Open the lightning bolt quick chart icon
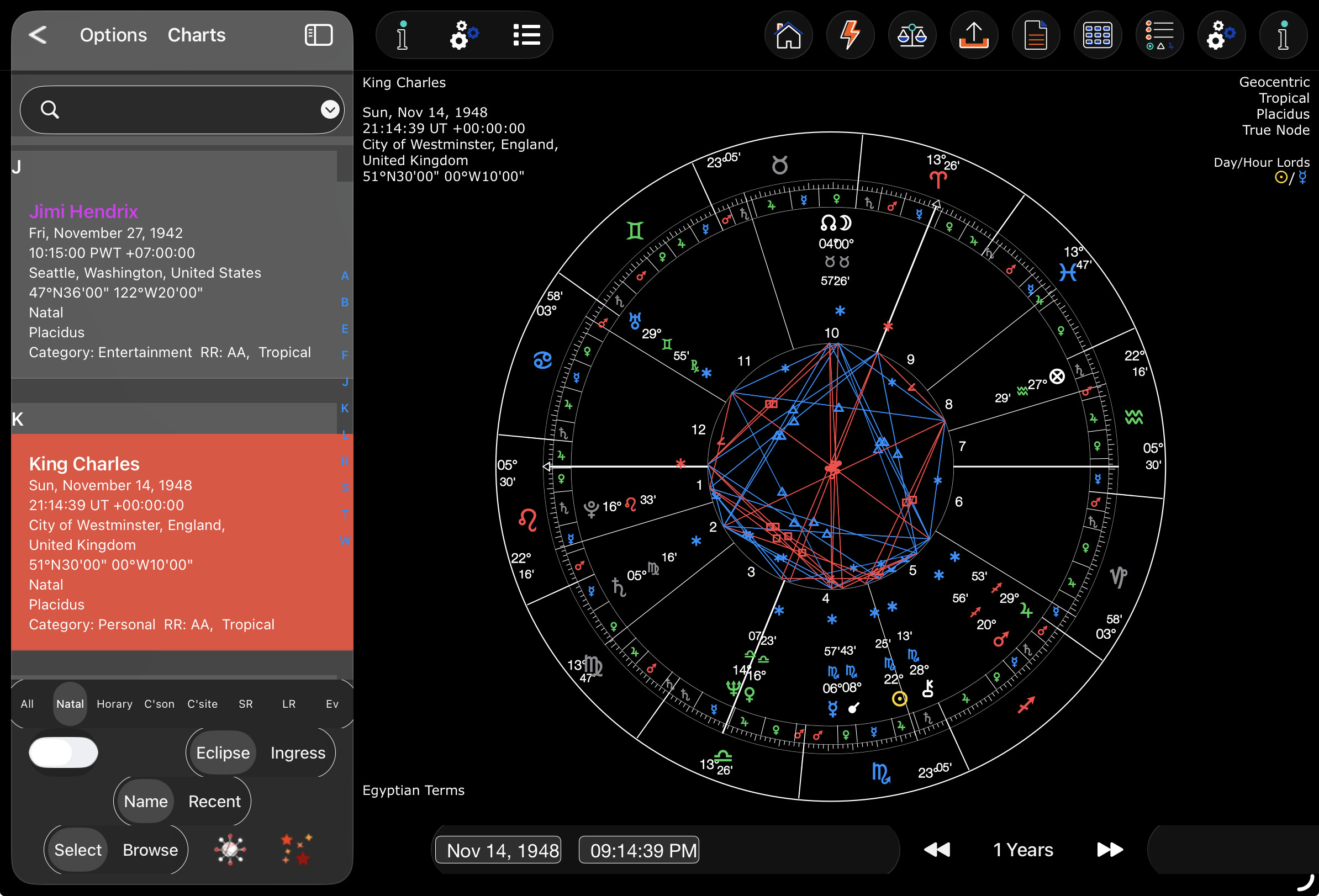 (850, 35)
